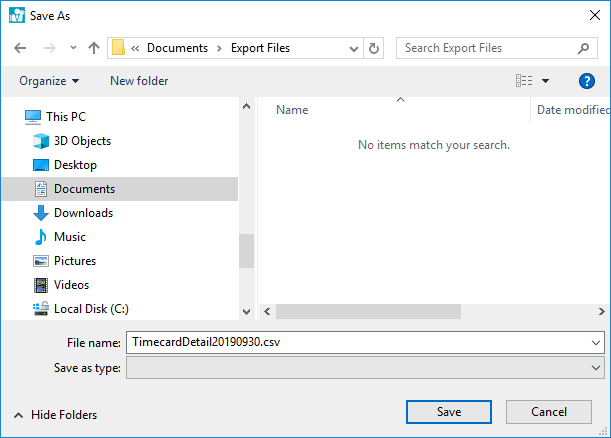
Task: Sort by the Name column header
Action: coord(292,110)
